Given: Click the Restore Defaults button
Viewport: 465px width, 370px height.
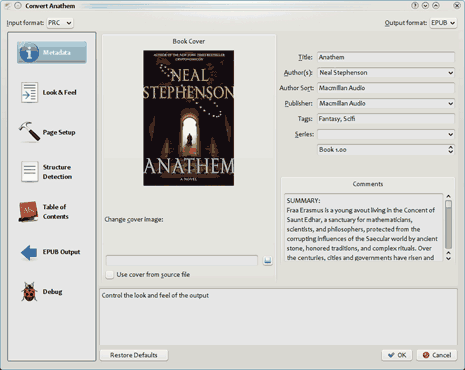Looking at the screenshot, I should (134, 355).
